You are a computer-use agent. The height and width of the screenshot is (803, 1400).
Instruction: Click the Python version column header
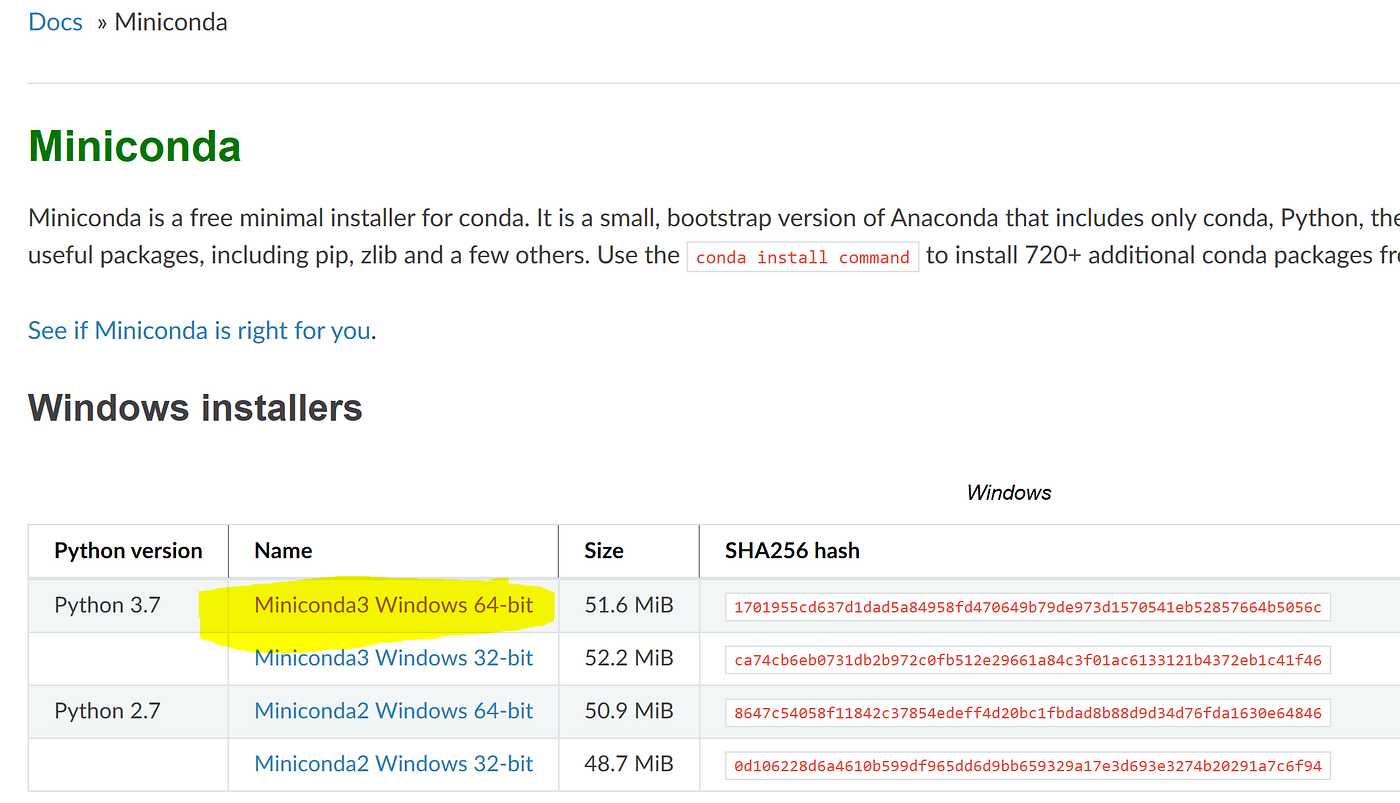(x=127, y=550)
